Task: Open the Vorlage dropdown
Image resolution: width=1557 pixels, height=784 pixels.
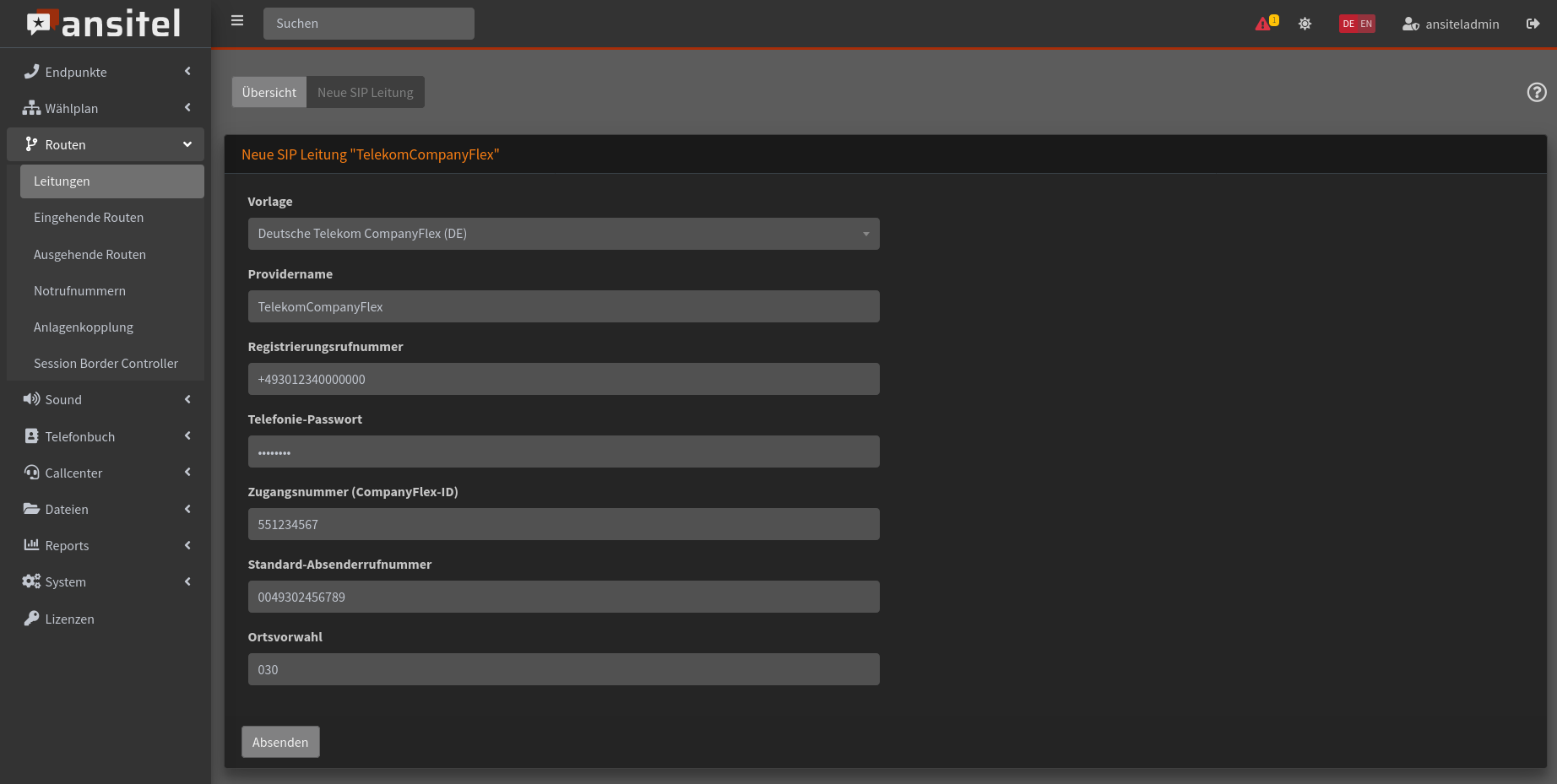Action: pyautogui.click(x=563, y=234)
